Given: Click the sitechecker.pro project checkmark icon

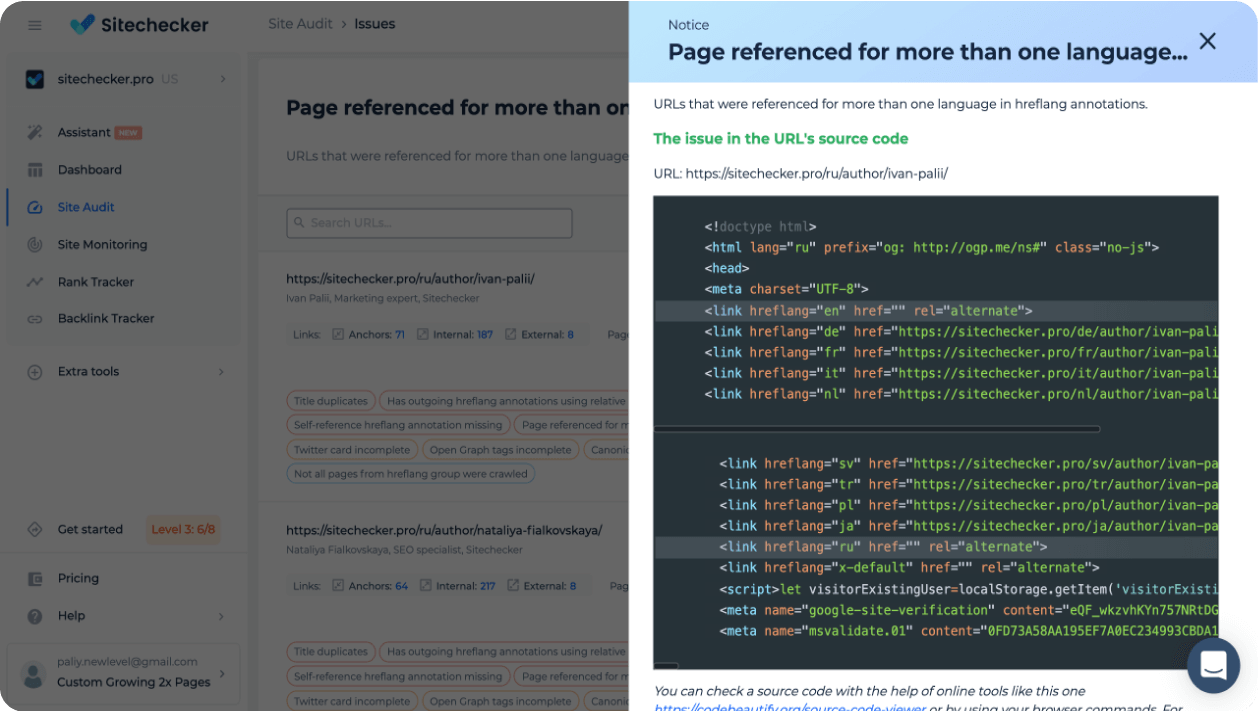Looking at the screenshot, I should pyautogui.click(x=35, y=79).
